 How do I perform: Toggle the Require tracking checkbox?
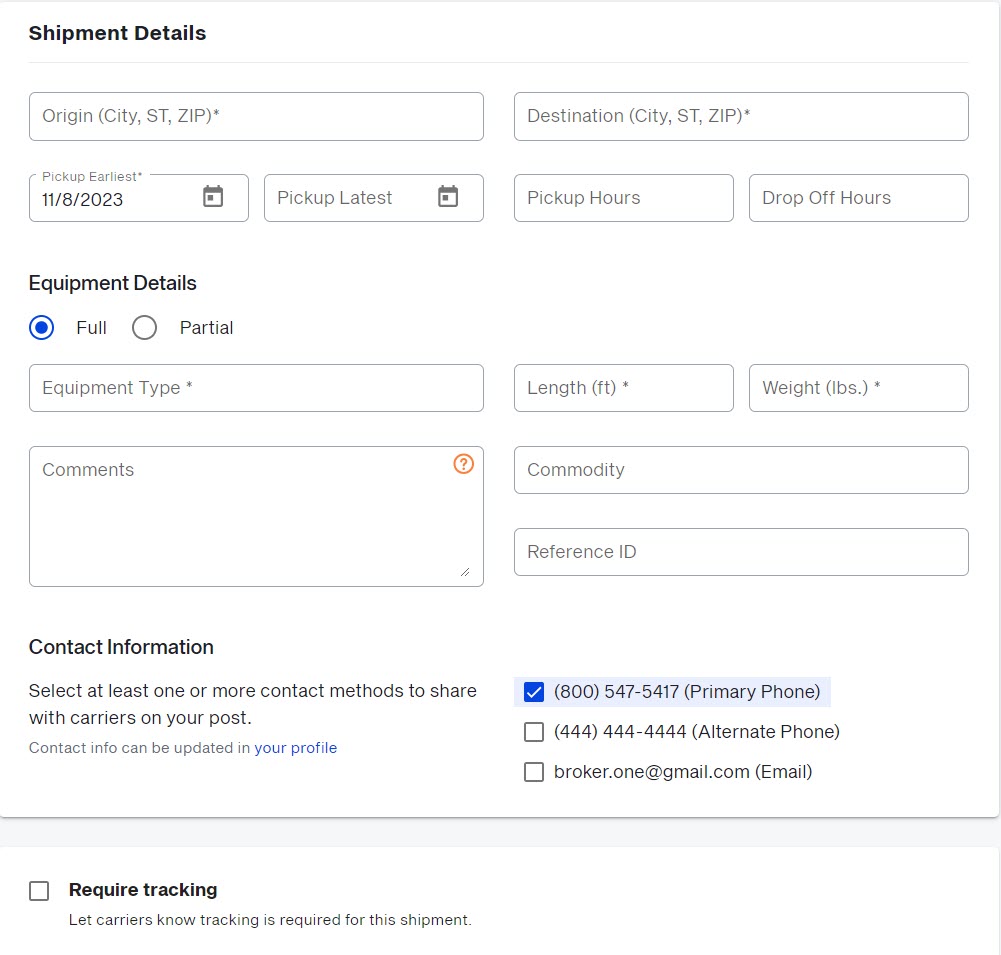click(39, 891)
